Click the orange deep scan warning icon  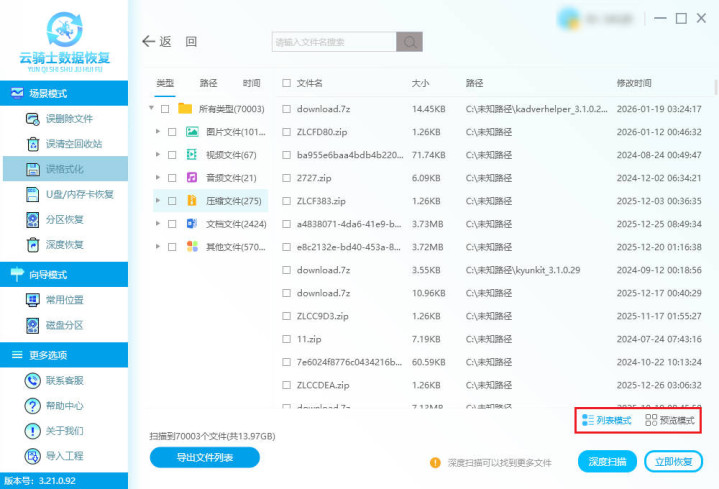[435, 462]
